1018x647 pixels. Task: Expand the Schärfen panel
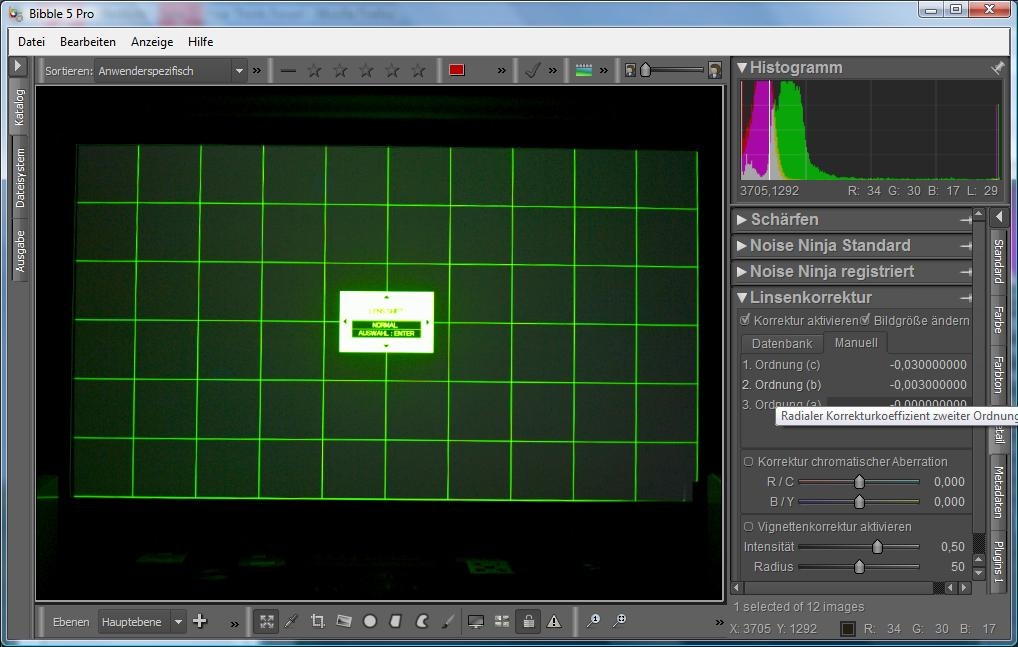click(784, 219)
